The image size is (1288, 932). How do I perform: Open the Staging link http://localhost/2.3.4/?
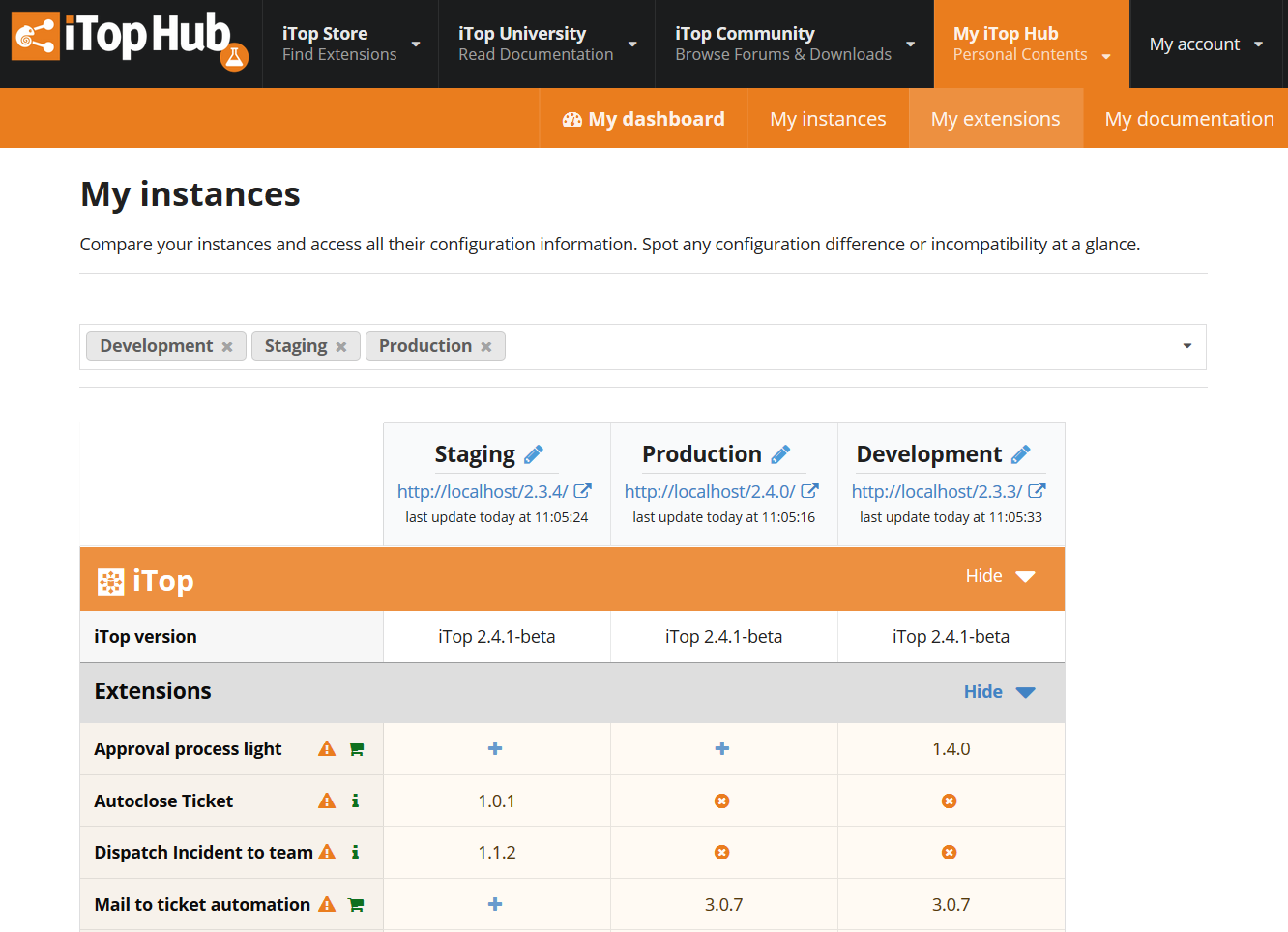pos(483,491)
